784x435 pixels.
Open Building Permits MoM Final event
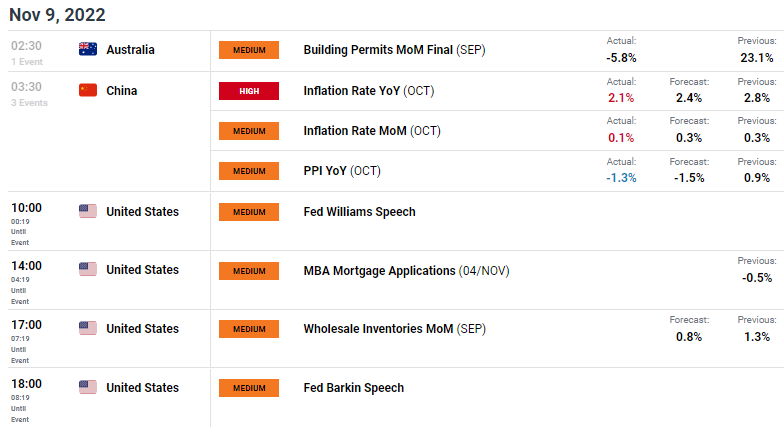pos(394,50)
